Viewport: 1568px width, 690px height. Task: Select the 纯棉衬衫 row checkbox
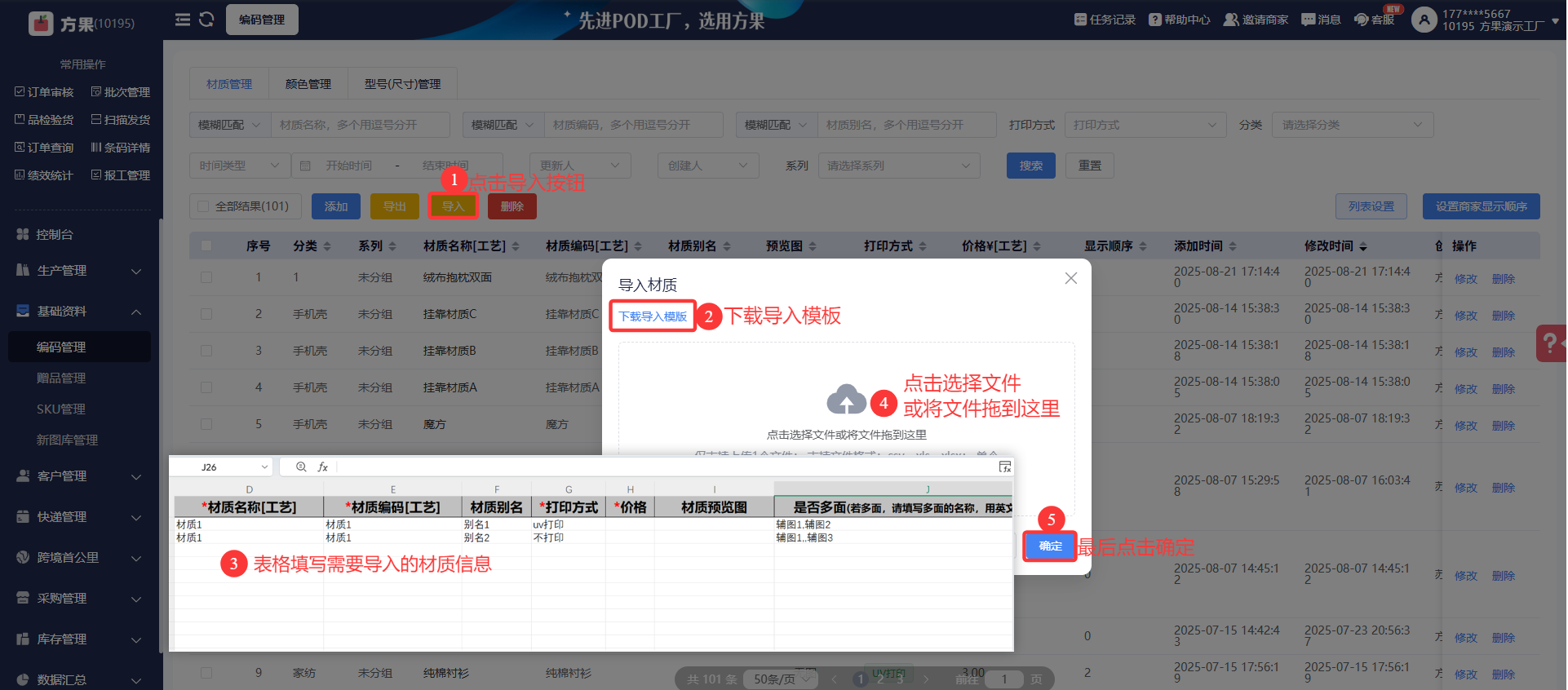pyautogui.click(x=206, y=673)
